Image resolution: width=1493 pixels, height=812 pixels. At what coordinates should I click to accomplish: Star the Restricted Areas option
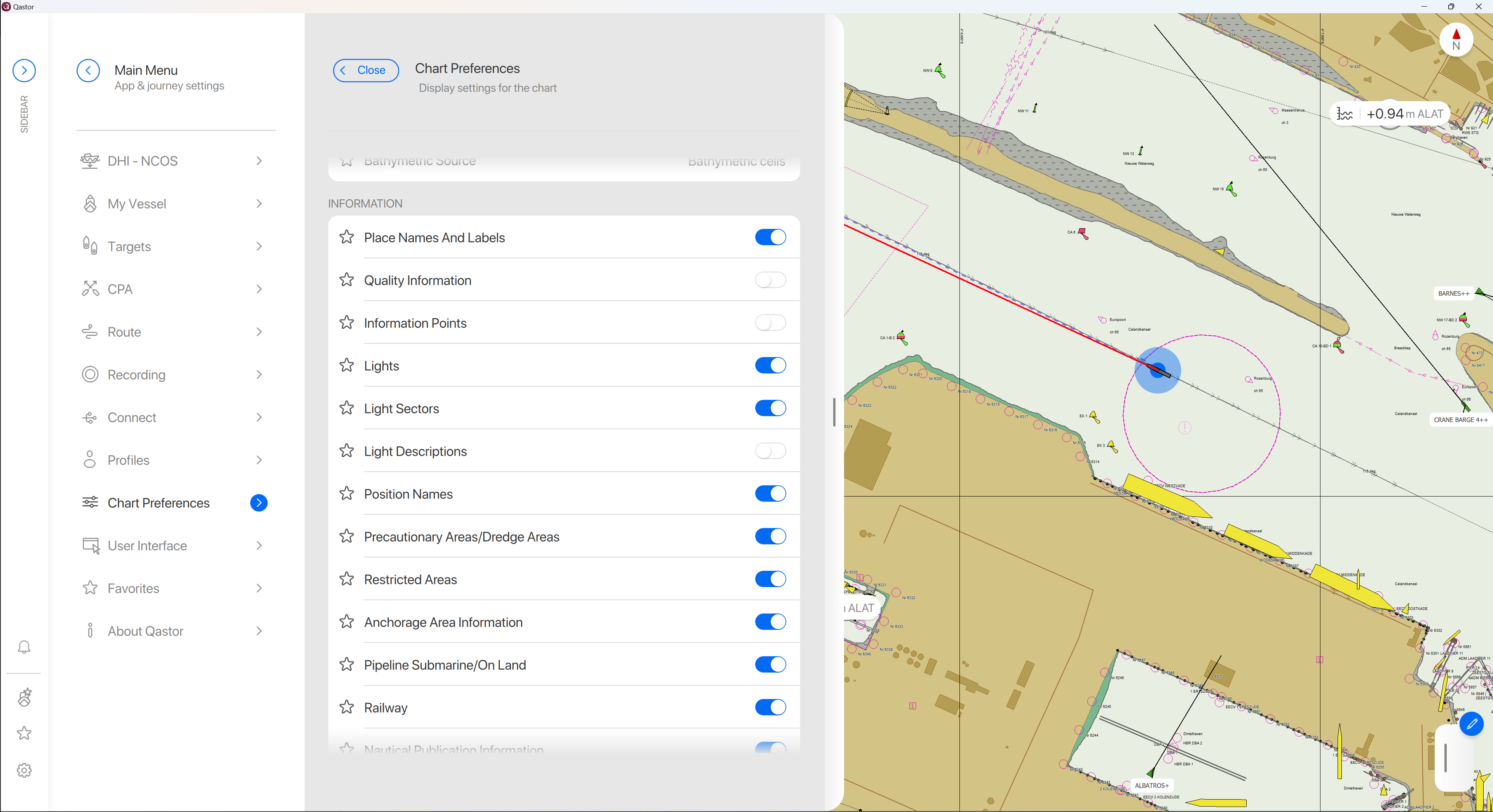click(347, 580)
